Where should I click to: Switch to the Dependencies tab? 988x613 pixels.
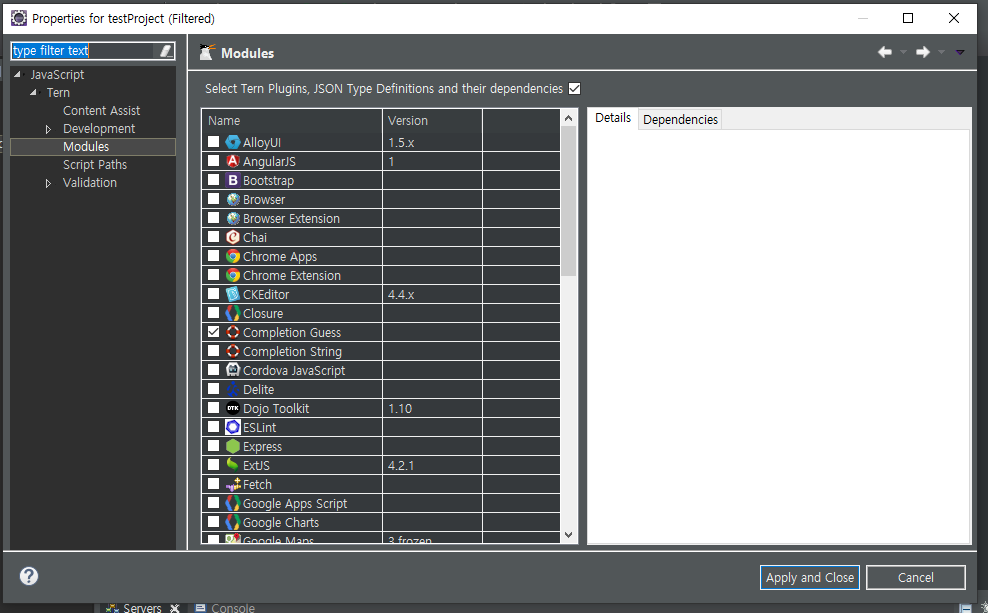point(680,120)
